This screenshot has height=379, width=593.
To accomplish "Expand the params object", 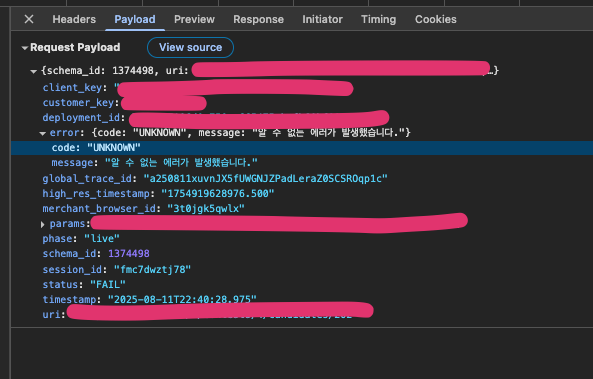I will coord(43,224).
